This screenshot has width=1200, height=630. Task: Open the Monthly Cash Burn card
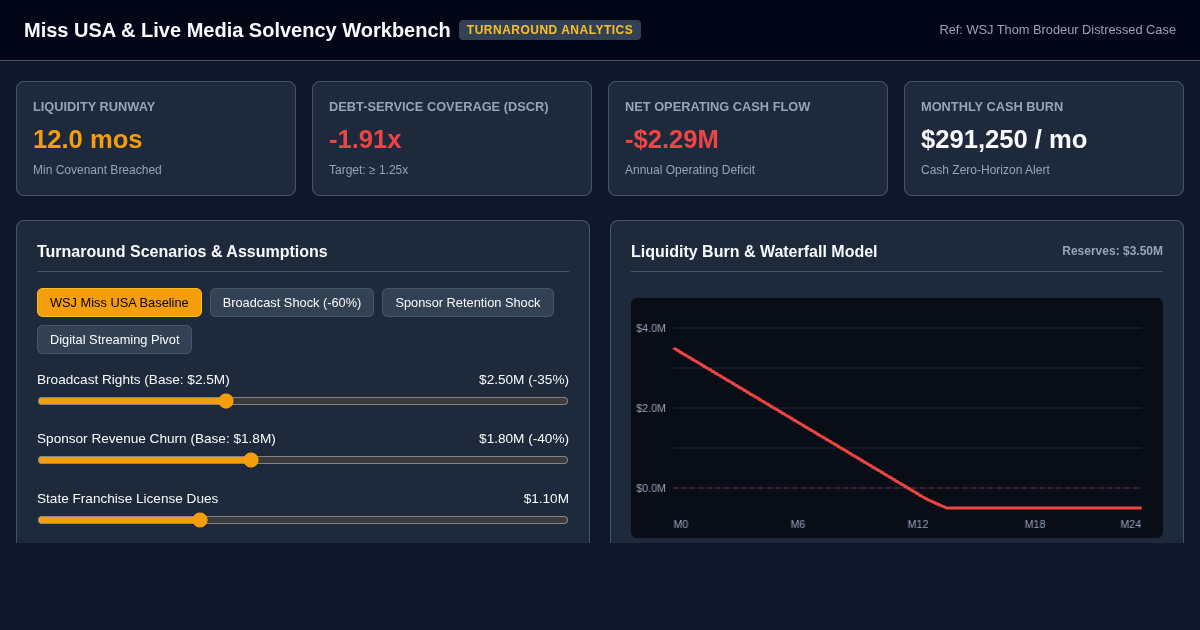[x=1044, y=138]
